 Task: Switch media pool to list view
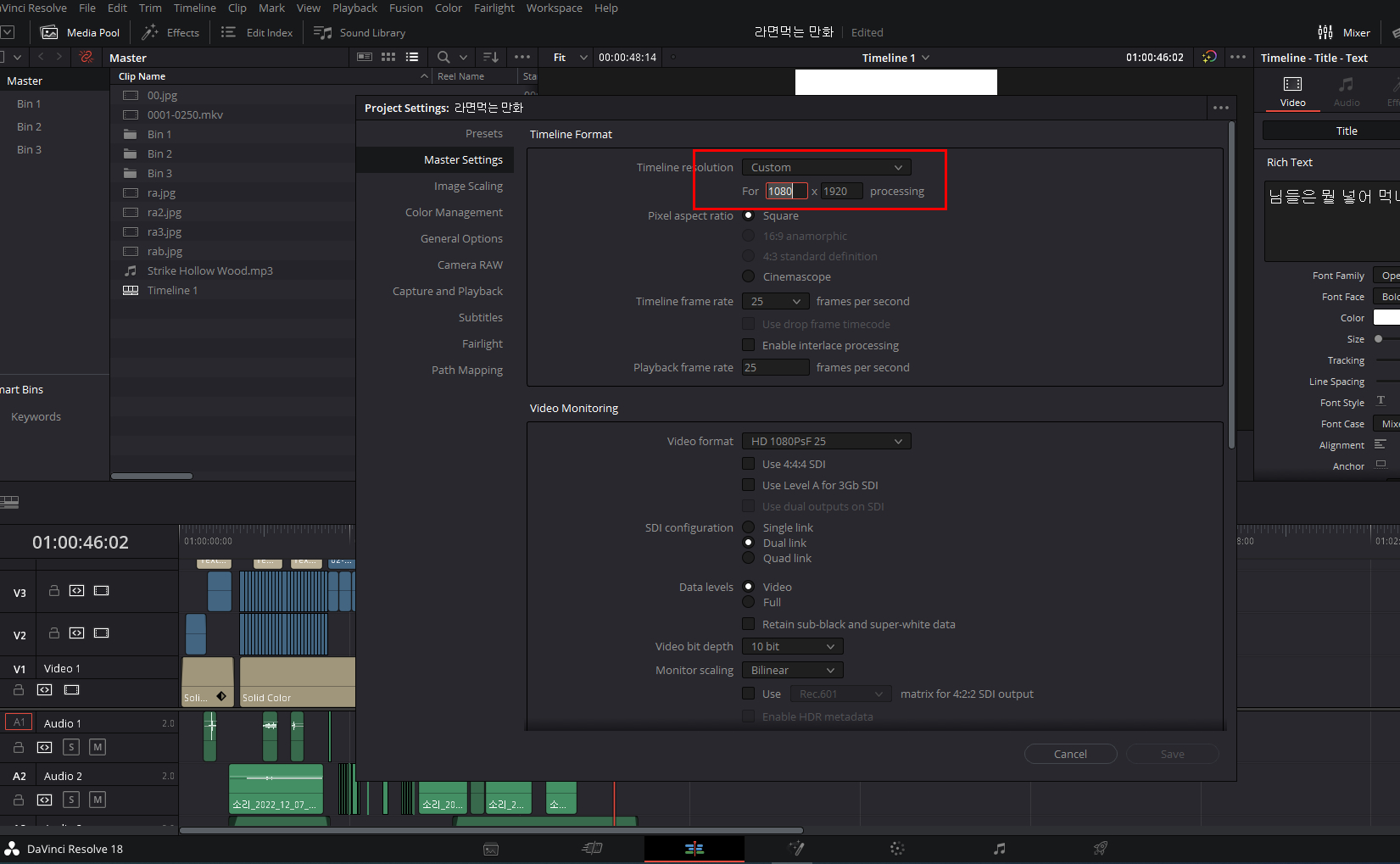click(x=412, y=57)
